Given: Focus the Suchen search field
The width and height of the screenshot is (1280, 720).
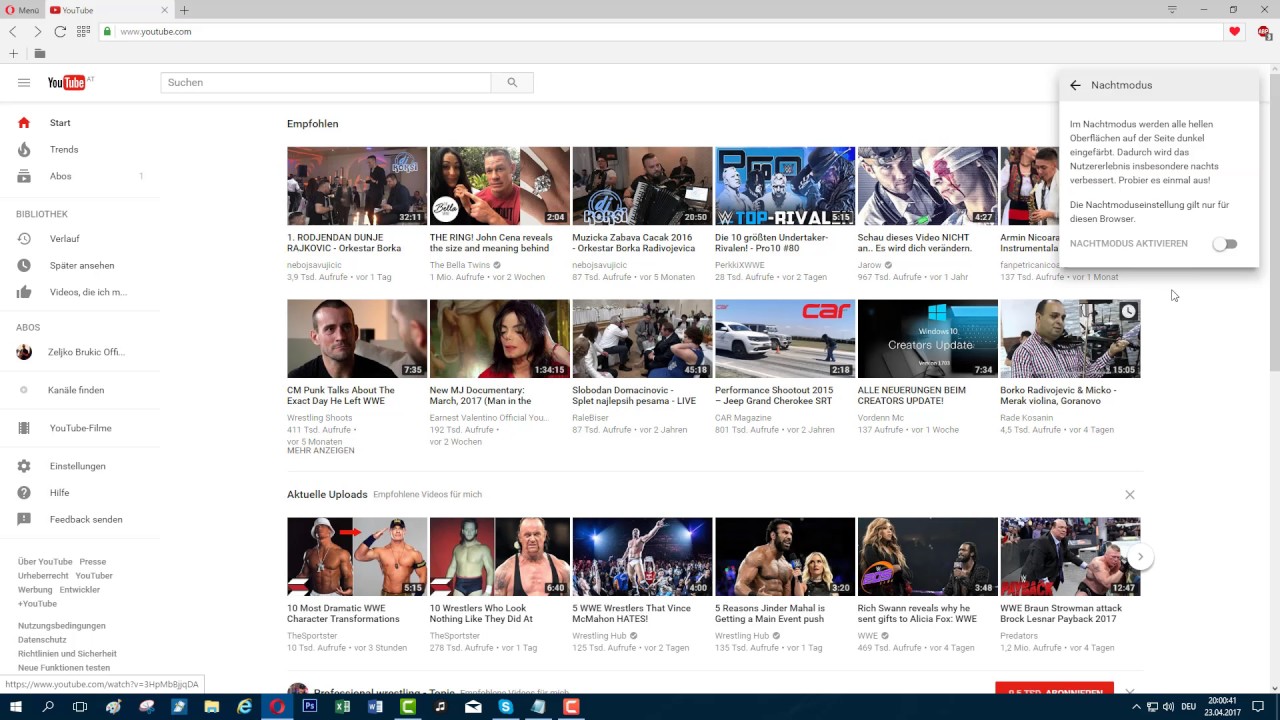Looking at the screenshot, I should pyautogui.click(x=326, y=83).
